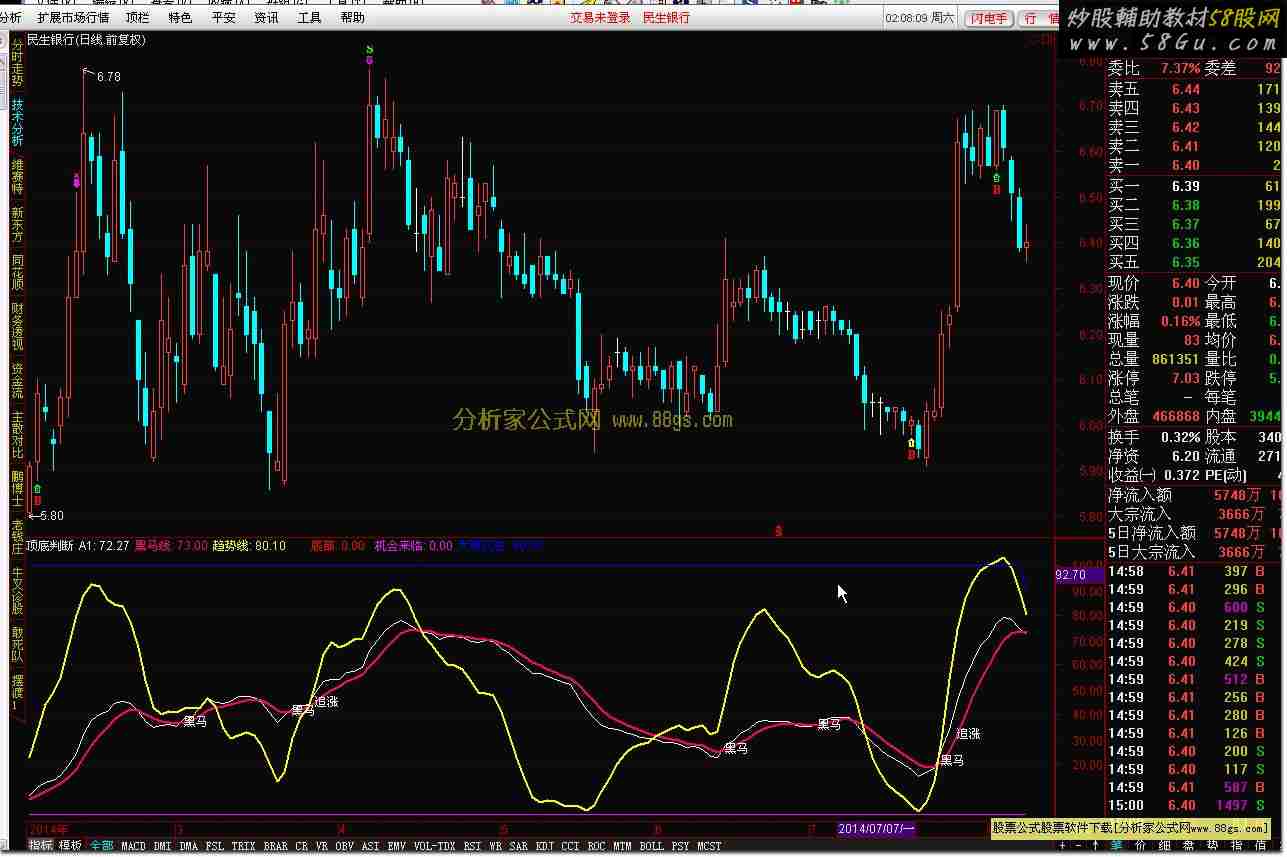Click the green S sell signal marker
Image resolution: width=1287 pixels, height=857 pixels.
pos(370,49)
